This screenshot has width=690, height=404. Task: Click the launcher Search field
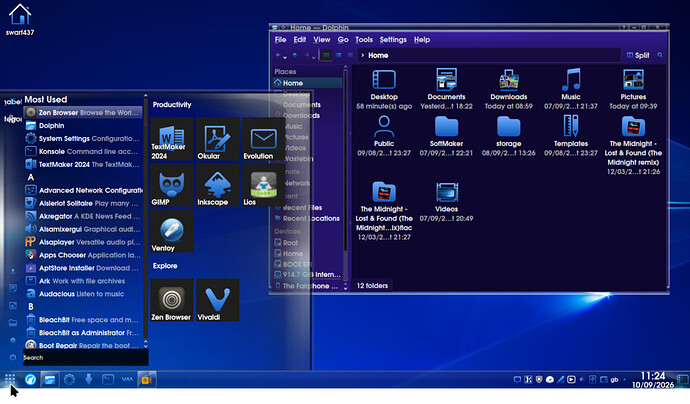click(x=85, y=358)
